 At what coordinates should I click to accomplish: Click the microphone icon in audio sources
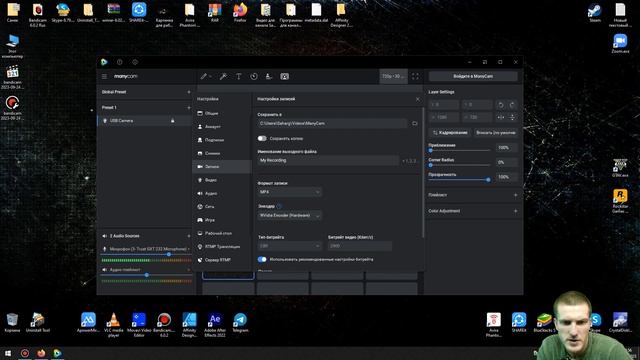tap(104, 249)
